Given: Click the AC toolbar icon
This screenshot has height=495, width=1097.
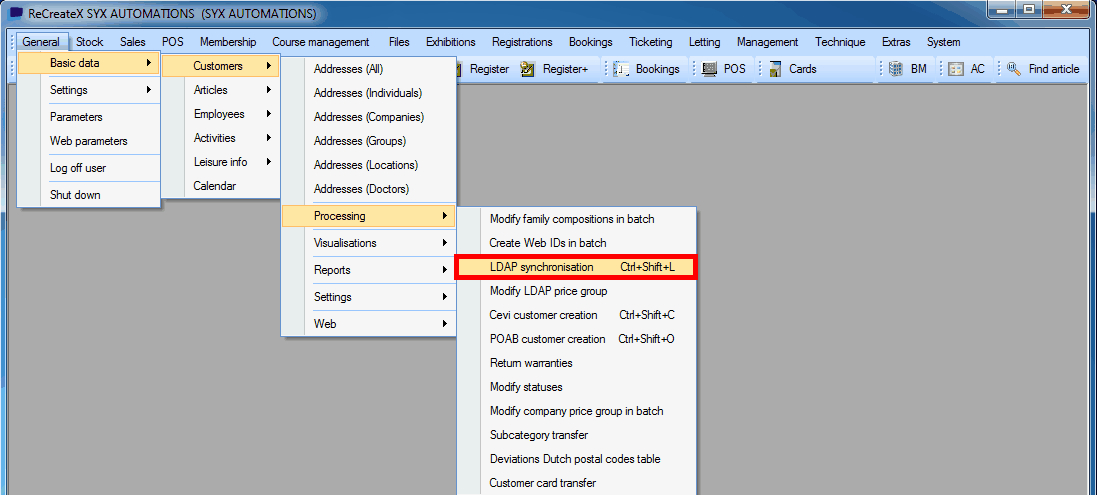Looking at the screenshot, I should 956,69.
